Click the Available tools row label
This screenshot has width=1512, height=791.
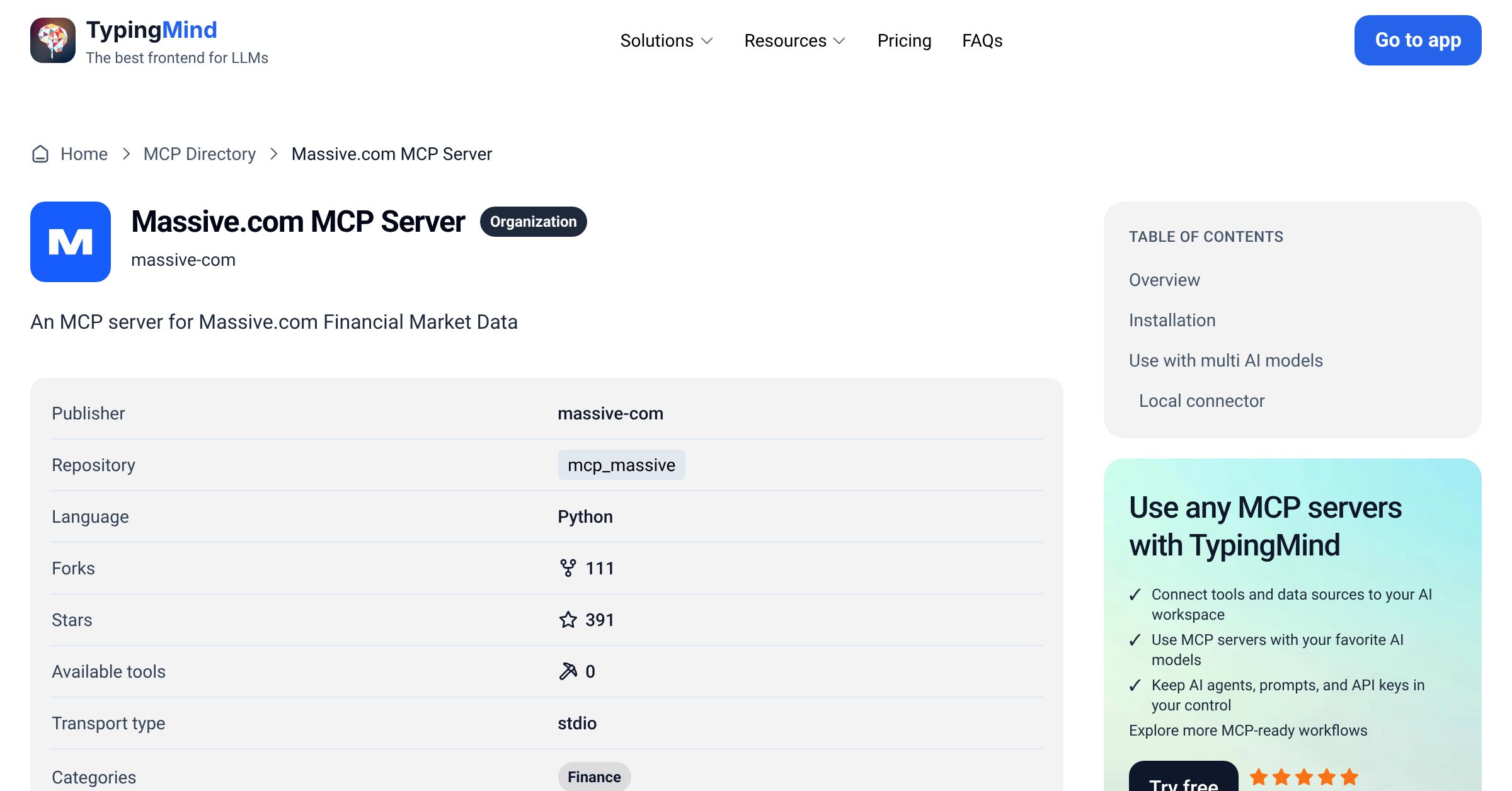click(108, 671)
